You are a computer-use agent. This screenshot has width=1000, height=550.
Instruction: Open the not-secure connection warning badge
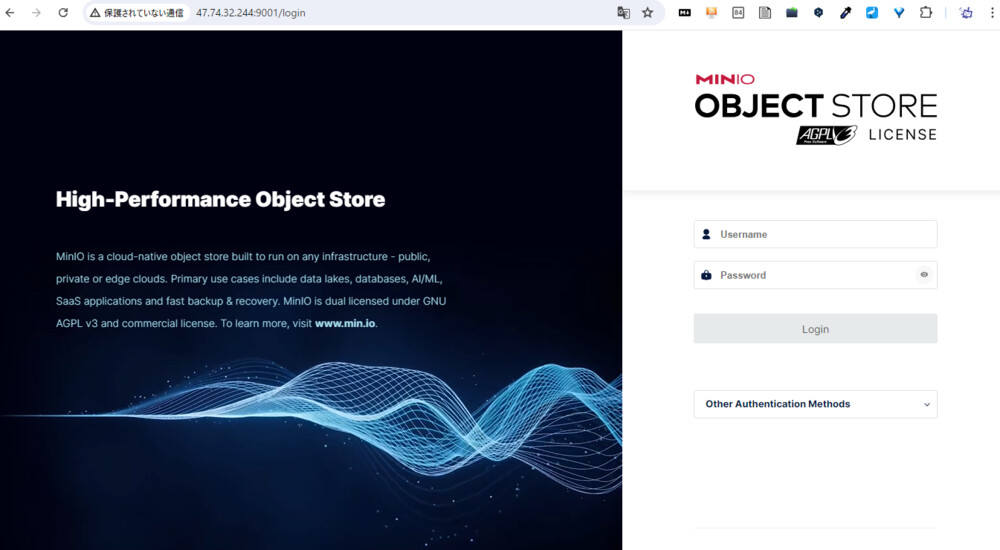tap(137, 13)
